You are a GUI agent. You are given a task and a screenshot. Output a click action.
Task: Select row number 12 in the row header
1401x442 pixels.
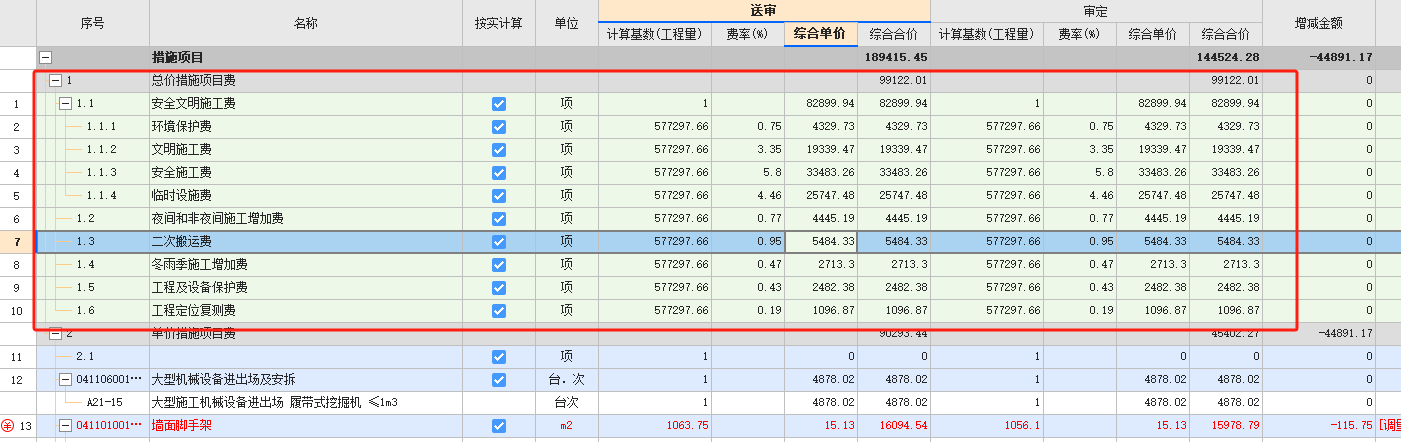(x=17, y=379)
